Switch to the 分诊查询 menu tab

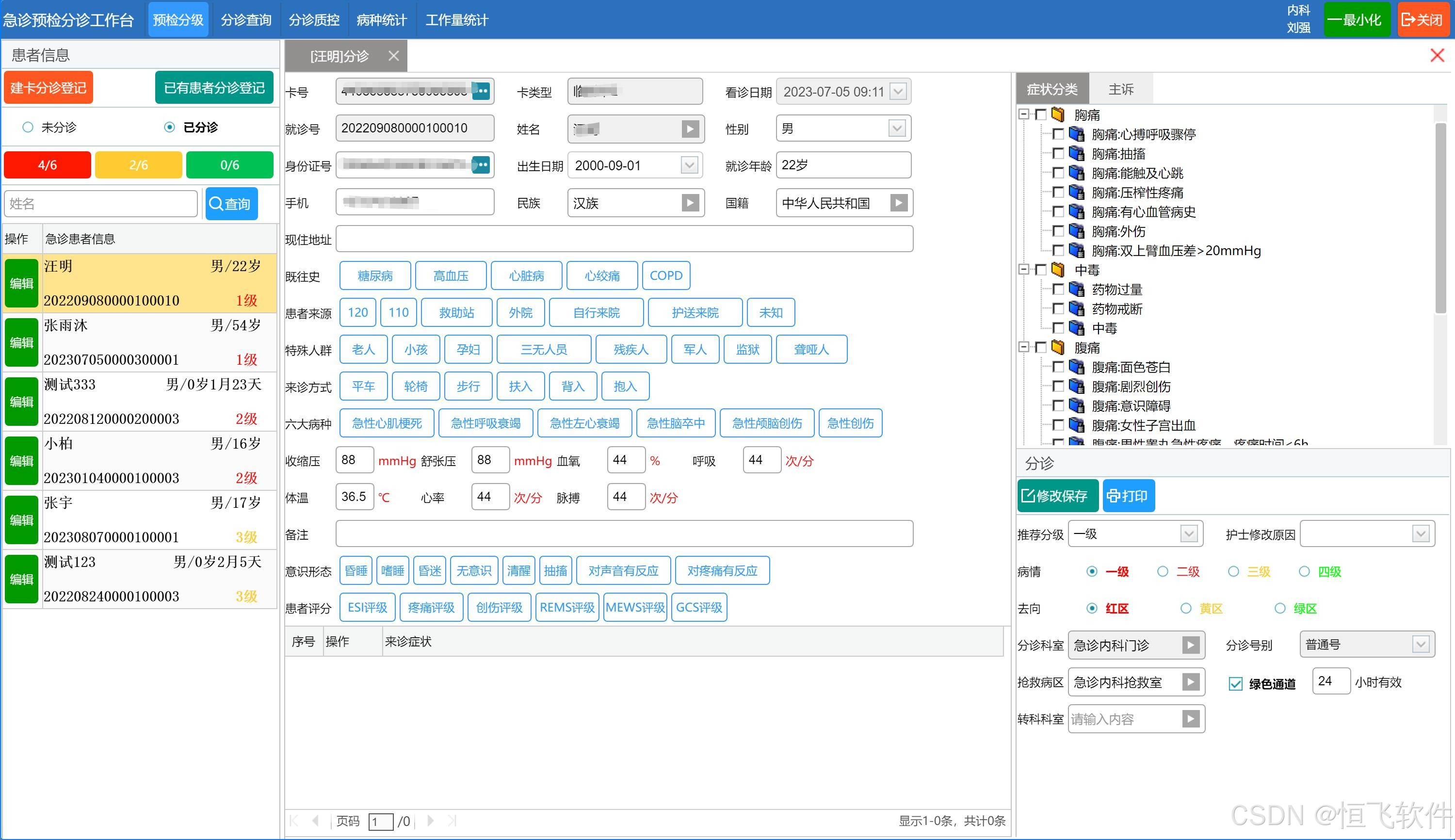(x=246, y=20)
